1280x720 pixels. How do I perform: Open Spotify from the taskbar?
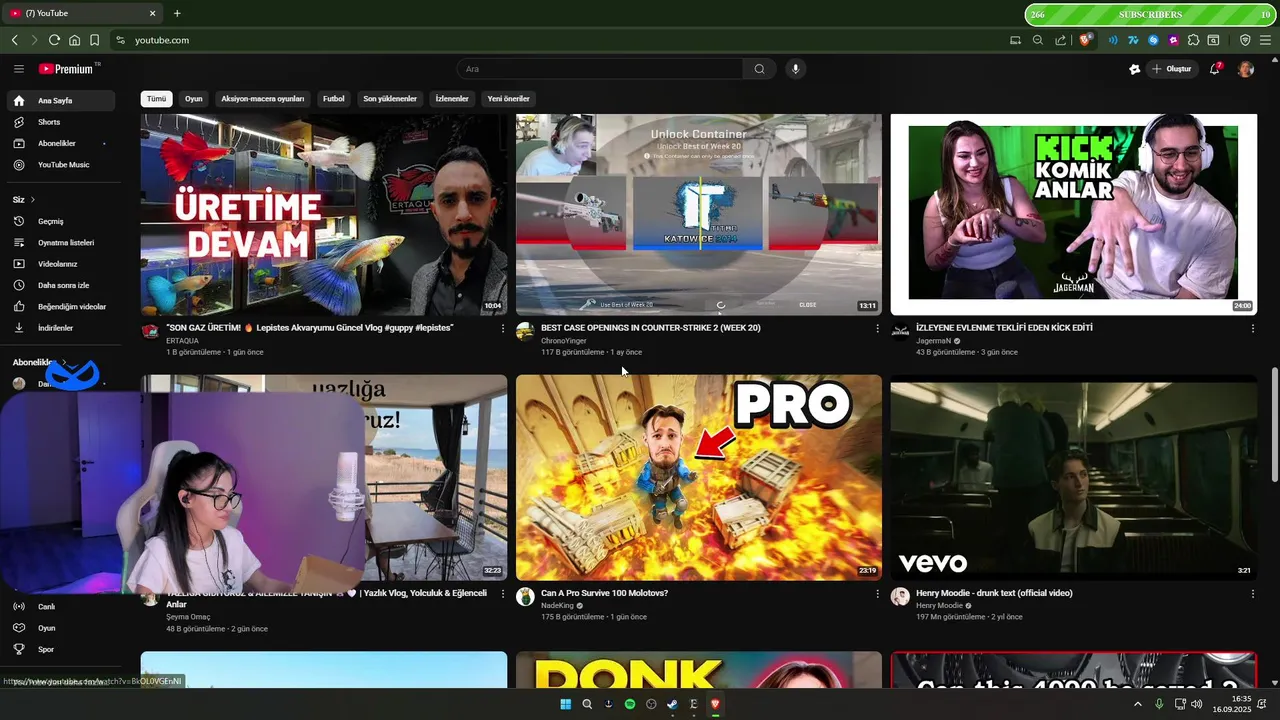pyautogui.click(x=629, y=704)
